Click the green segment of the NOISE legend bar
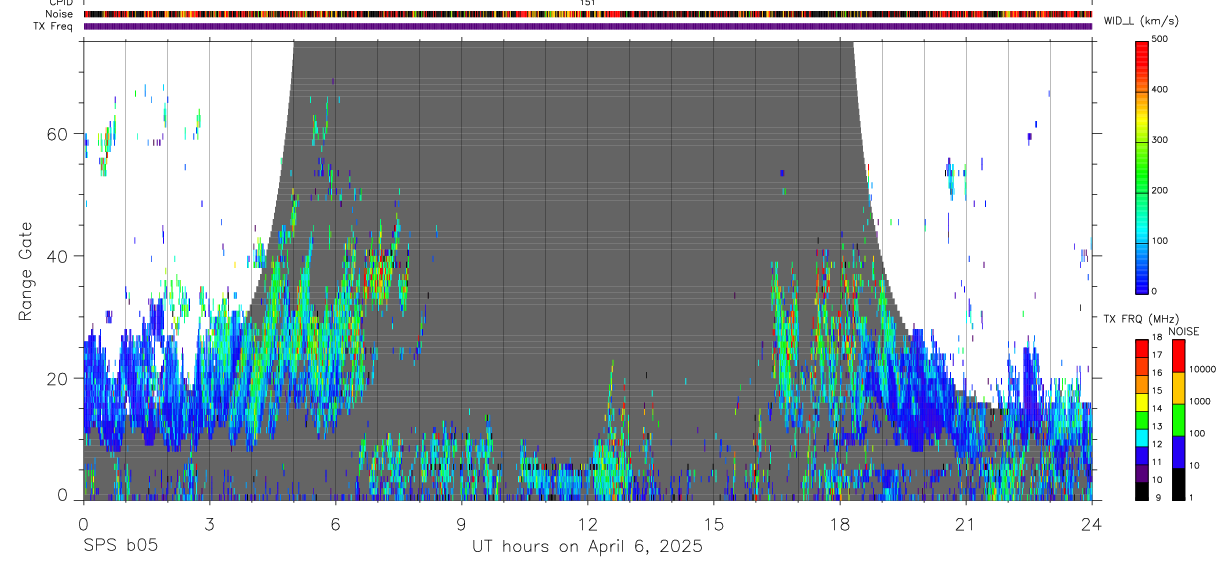This screenshot has height=567, width=1228. [1178, 420]
